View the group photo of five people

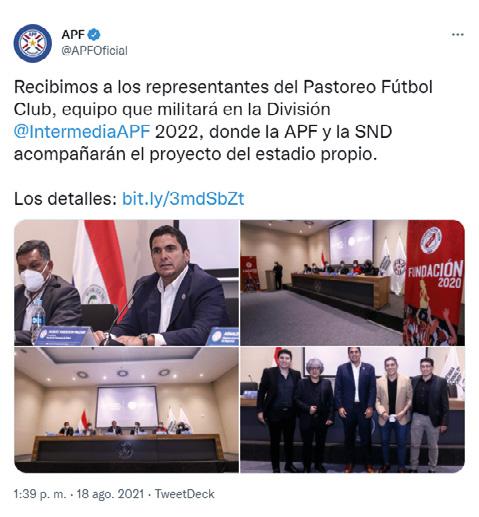pos(352,410)
